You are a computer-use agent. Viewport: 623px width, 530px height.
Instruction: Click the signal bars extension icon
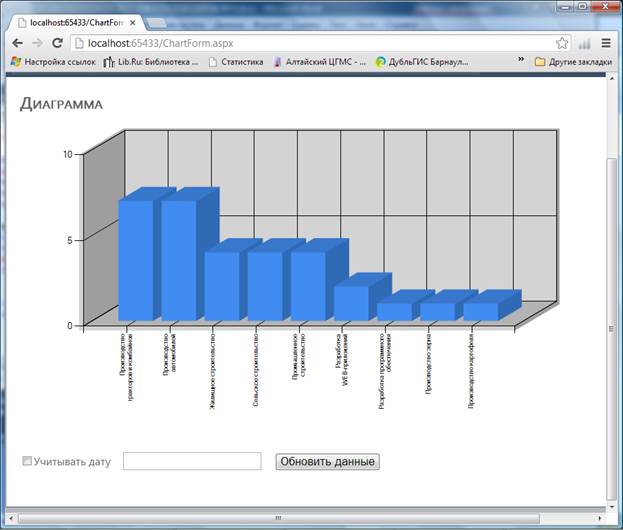(584, 43)
